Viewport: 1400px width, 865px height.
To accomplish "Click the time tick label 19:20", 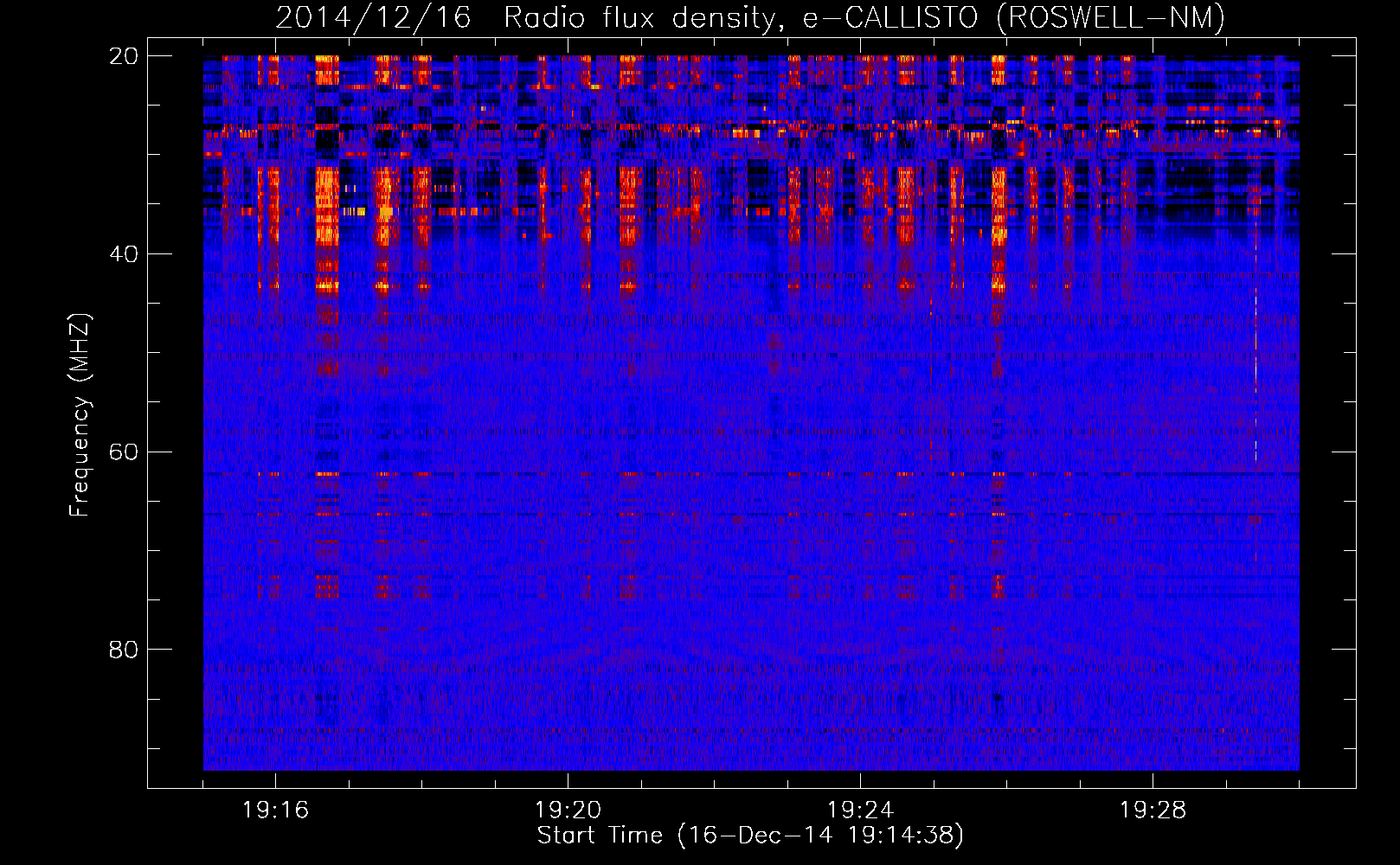I will tap(568, 811).
